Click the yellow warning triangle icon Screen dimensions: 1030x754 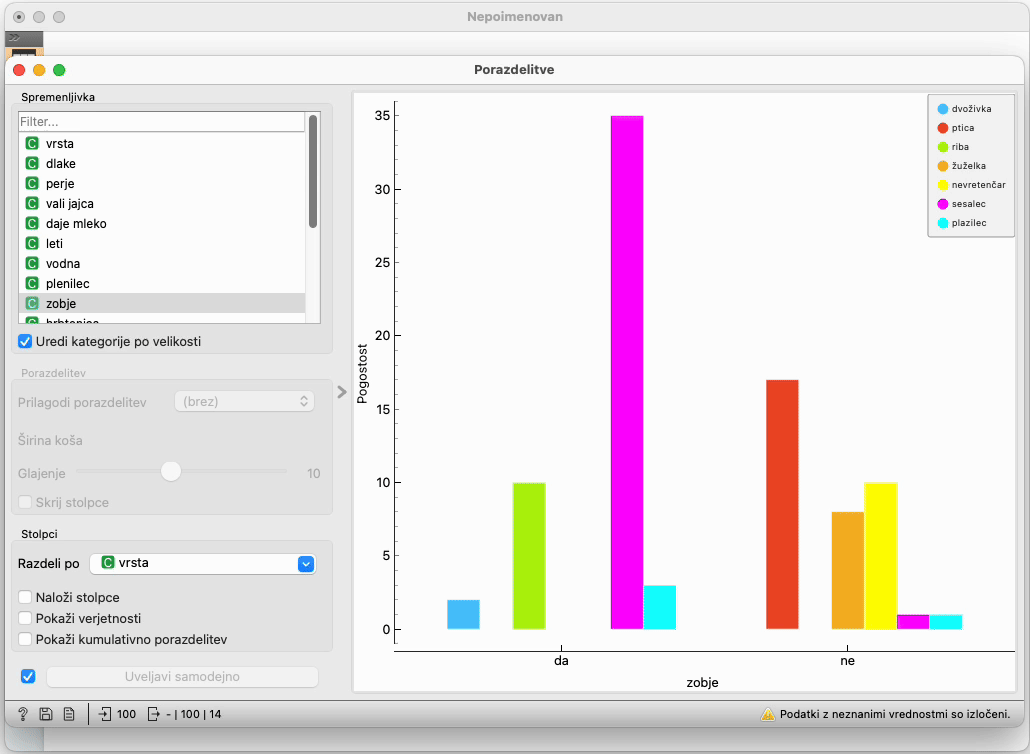click(768, 714)
